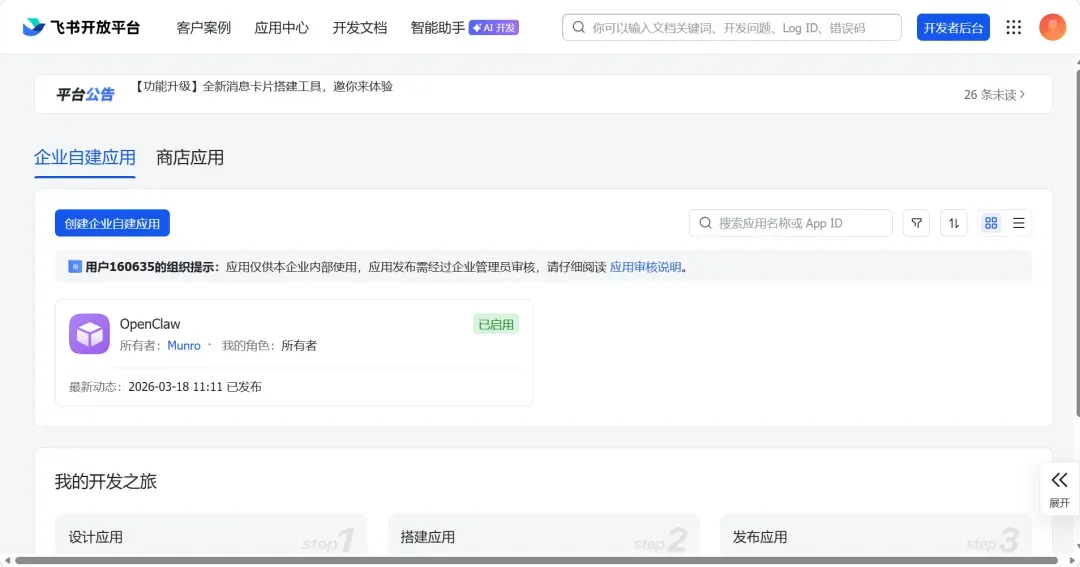Open the 开发文档 menu item
The height and width of the screenshot is (567, 1080).
point(359,28)
